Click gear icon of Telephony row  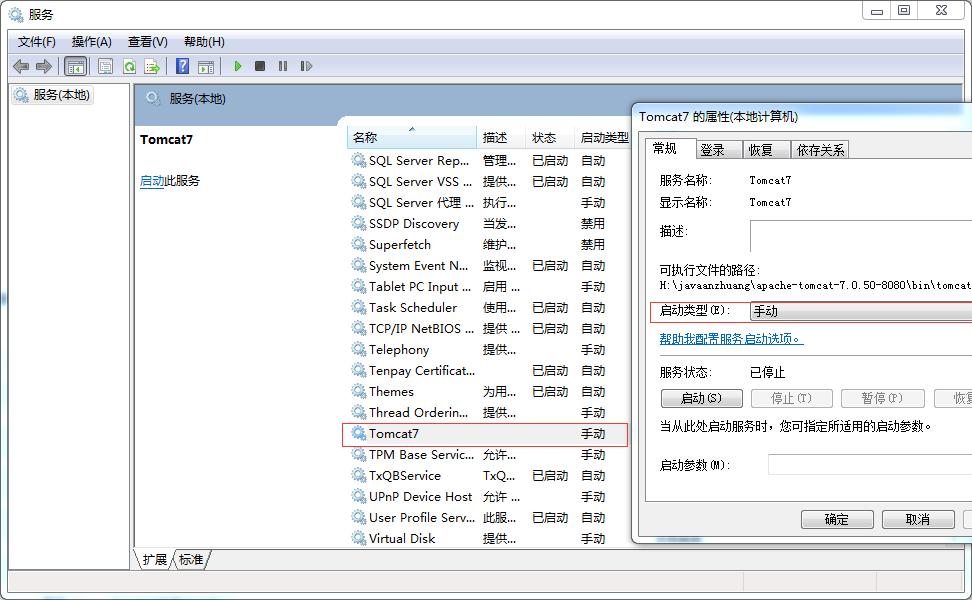pos(359,349)
